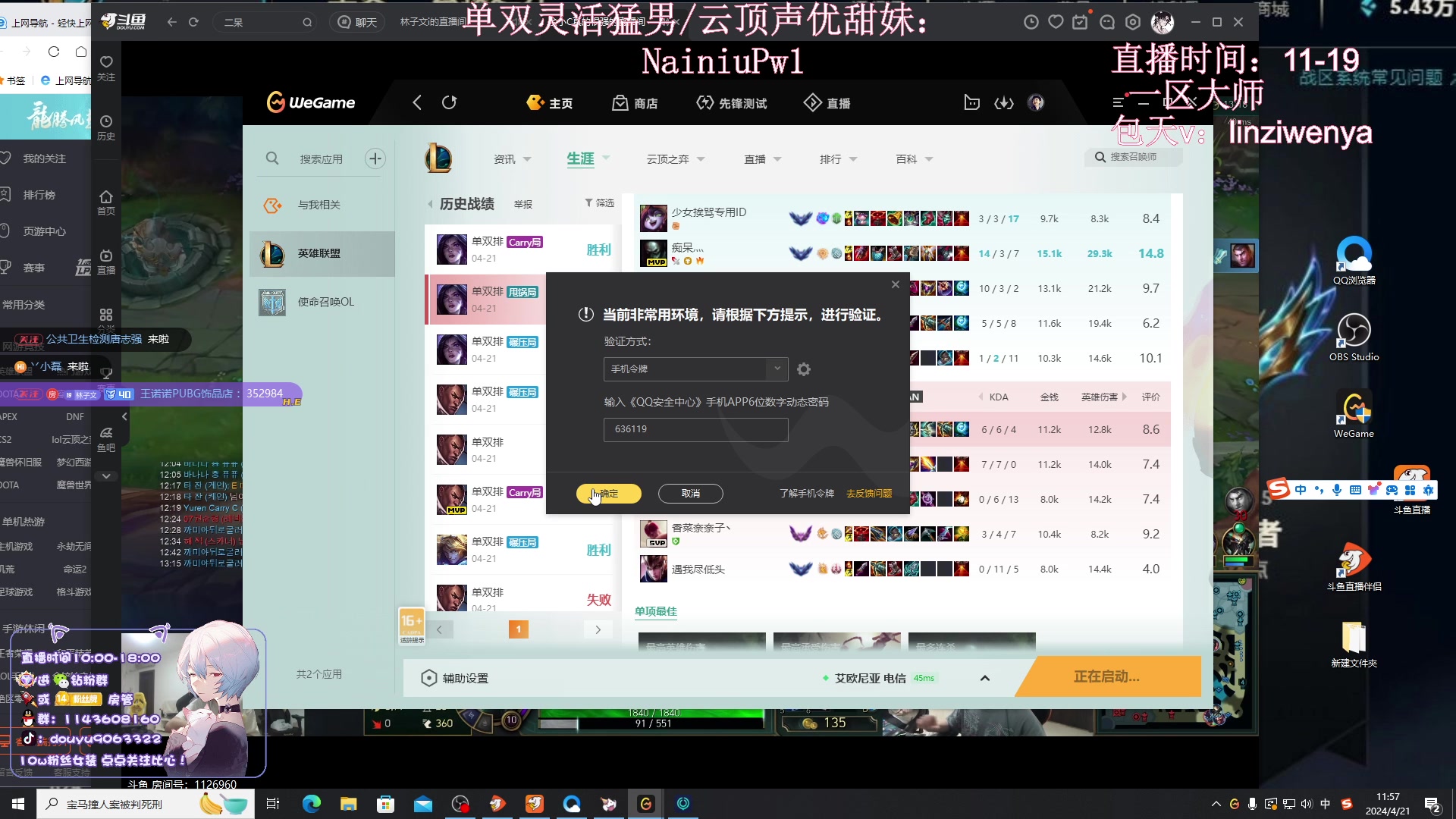Click the WeGame download manager icon
1456x819 pixels.
pos(1004,102)
